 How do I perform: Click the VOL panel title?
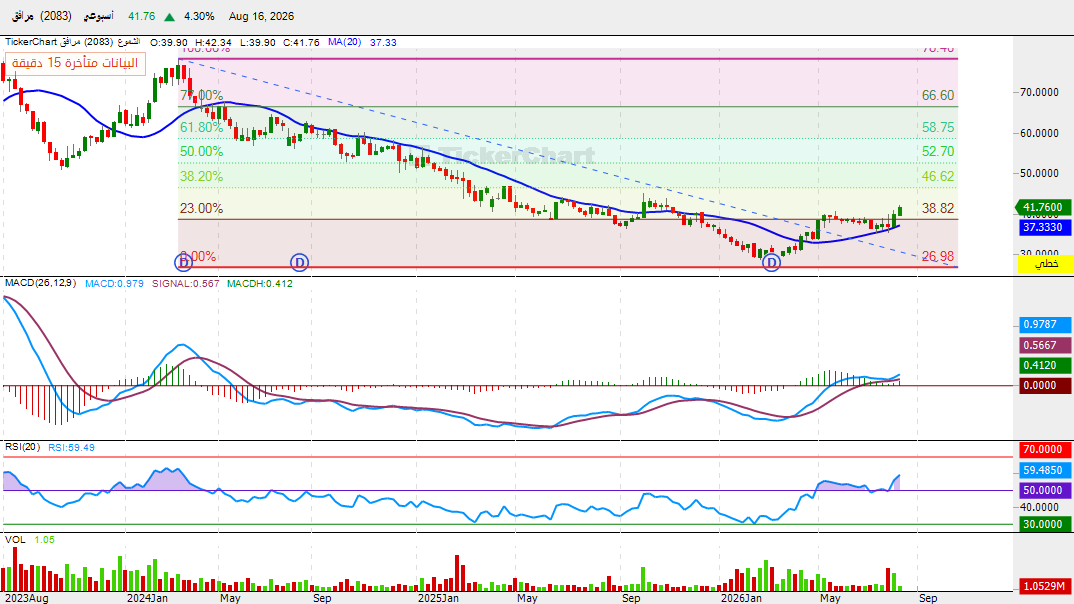tap(15, 540)
